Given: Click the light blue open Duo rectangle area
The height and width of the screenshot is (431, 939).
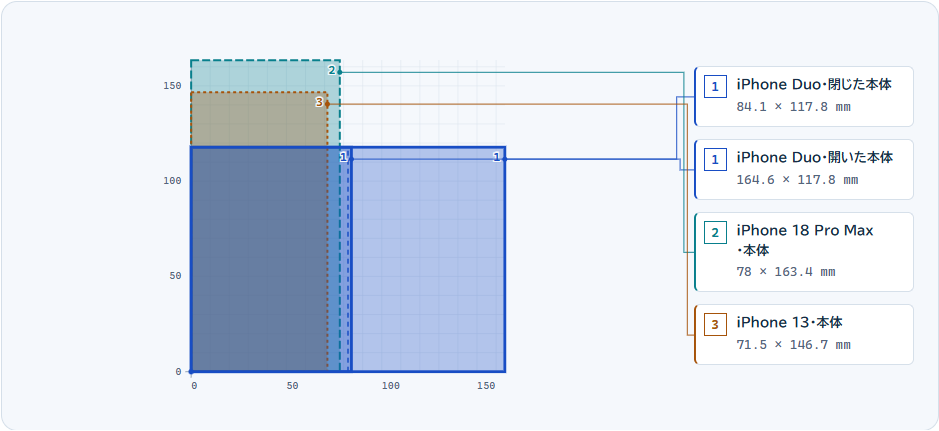Looking at the screenshot, I should coord(428,259).
